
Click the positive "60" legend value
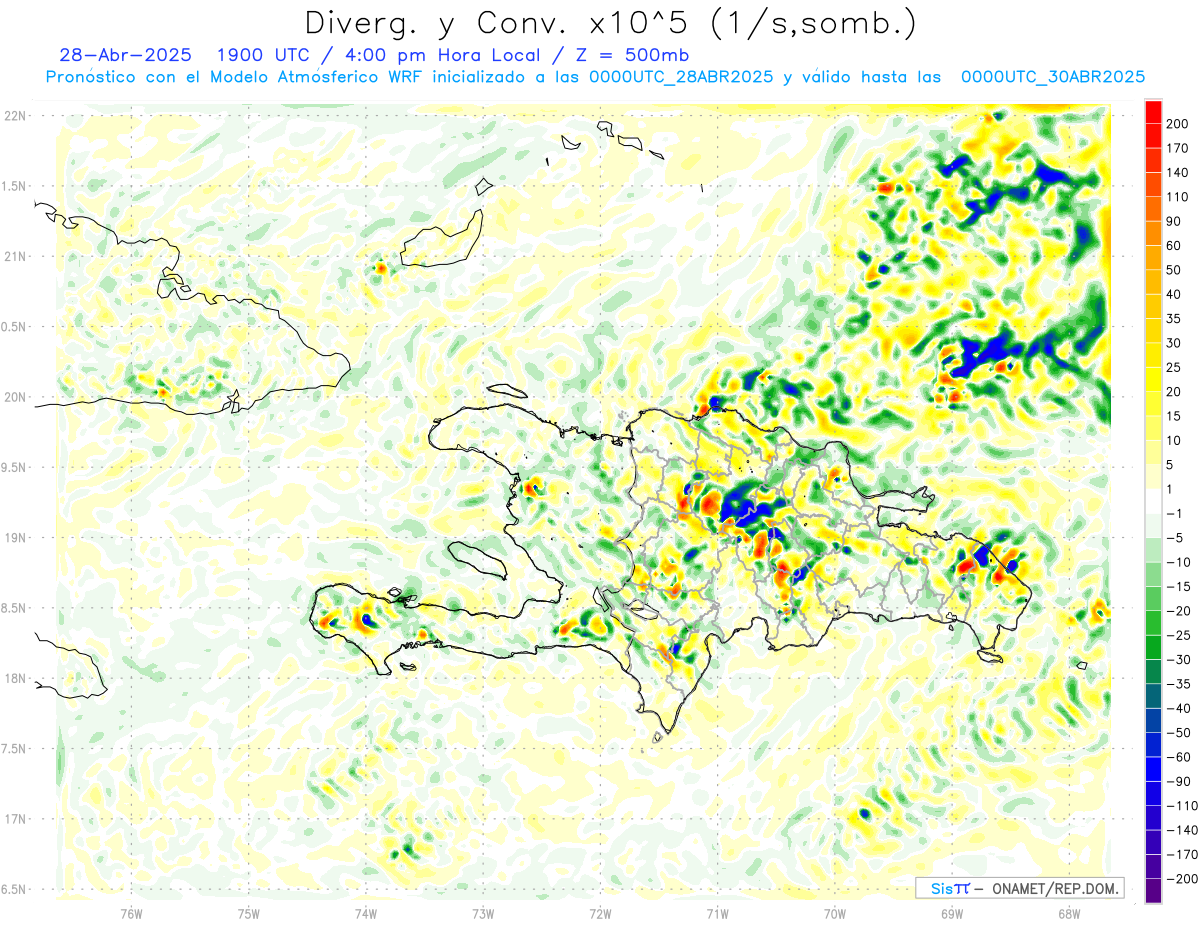coord(1174,246)
